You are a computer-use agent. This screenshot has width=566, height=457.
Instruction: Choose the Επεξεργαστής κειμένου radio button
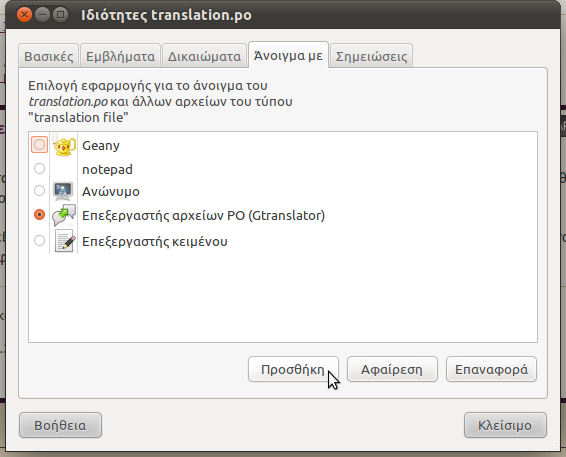(x=39, y=240)
